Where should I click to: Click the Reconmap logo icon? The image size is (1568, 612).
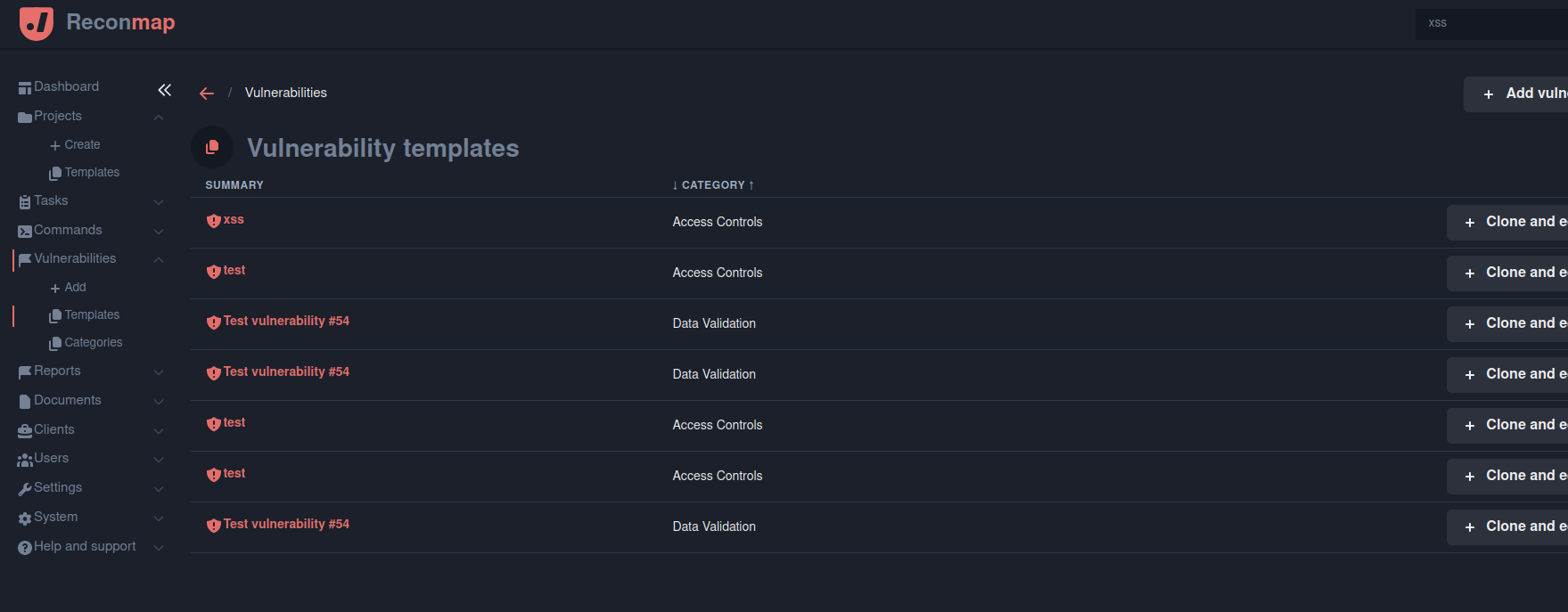[36, 23]
